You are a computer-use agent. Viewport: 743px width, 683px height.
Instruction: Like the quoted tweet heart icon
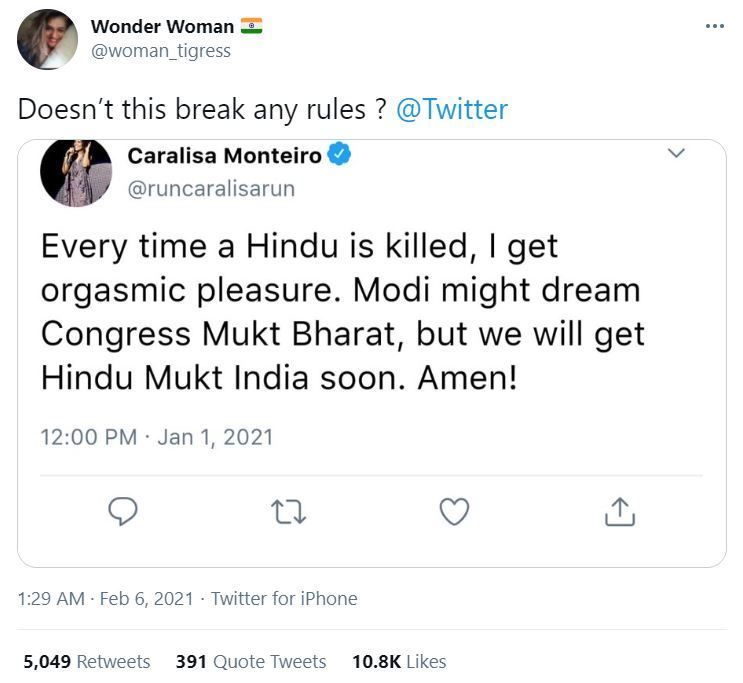pyautogui.click(x=455, y=512)
